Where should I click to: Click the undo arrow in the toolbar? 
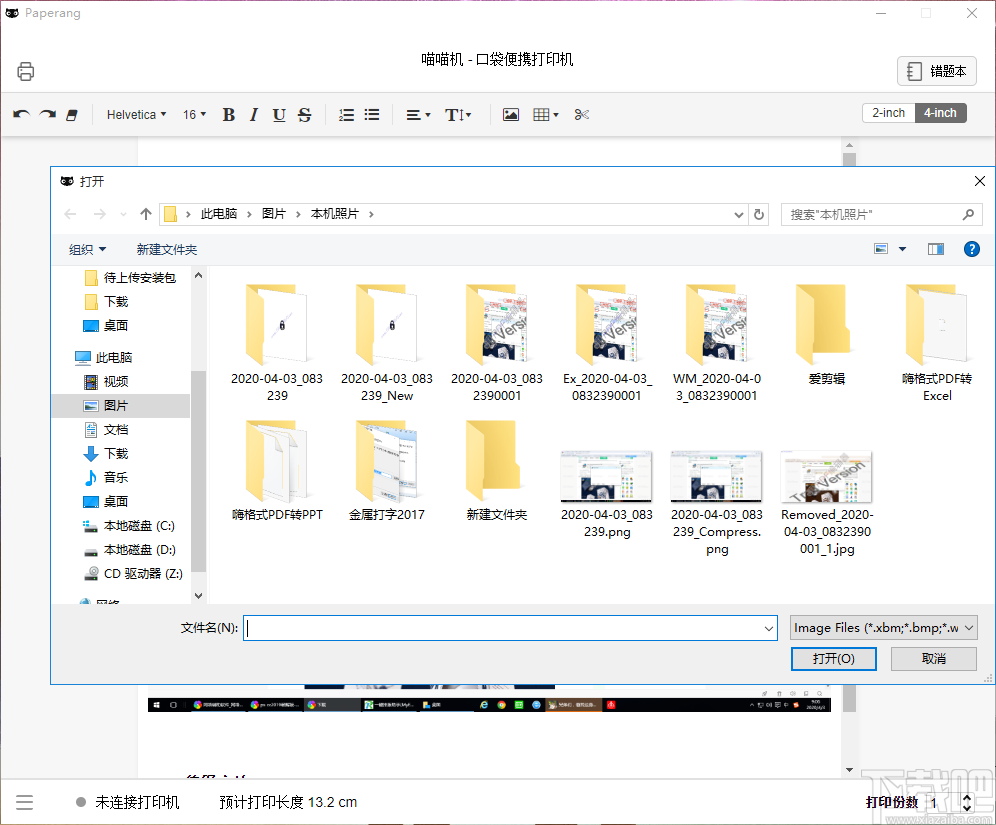coord(21,115)
